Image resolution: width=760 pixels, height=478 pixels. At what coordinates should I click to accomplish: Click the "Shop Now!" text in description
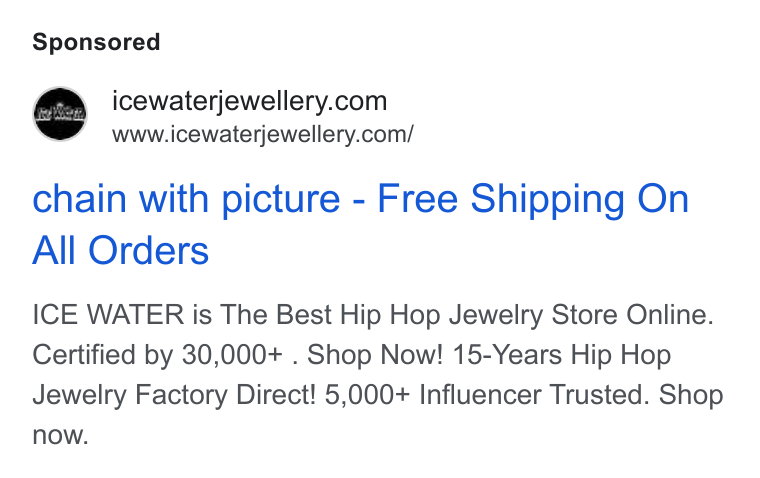(375, 355)
